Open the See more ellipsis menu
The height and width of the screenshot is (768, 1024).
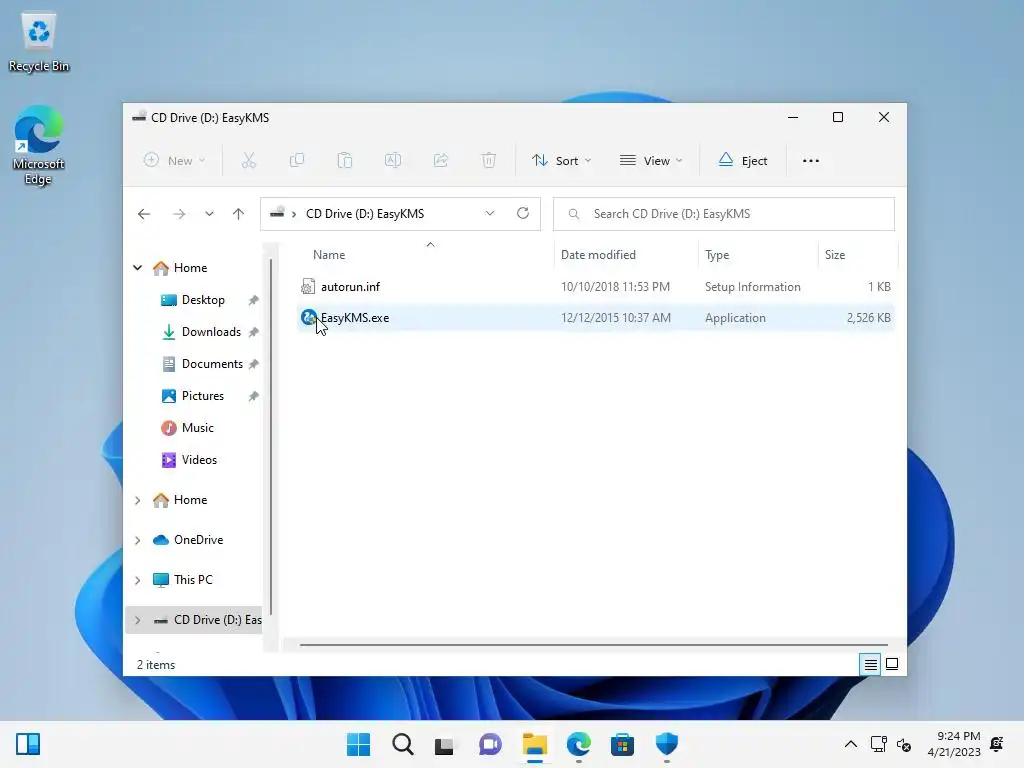(x=810, y=161)
